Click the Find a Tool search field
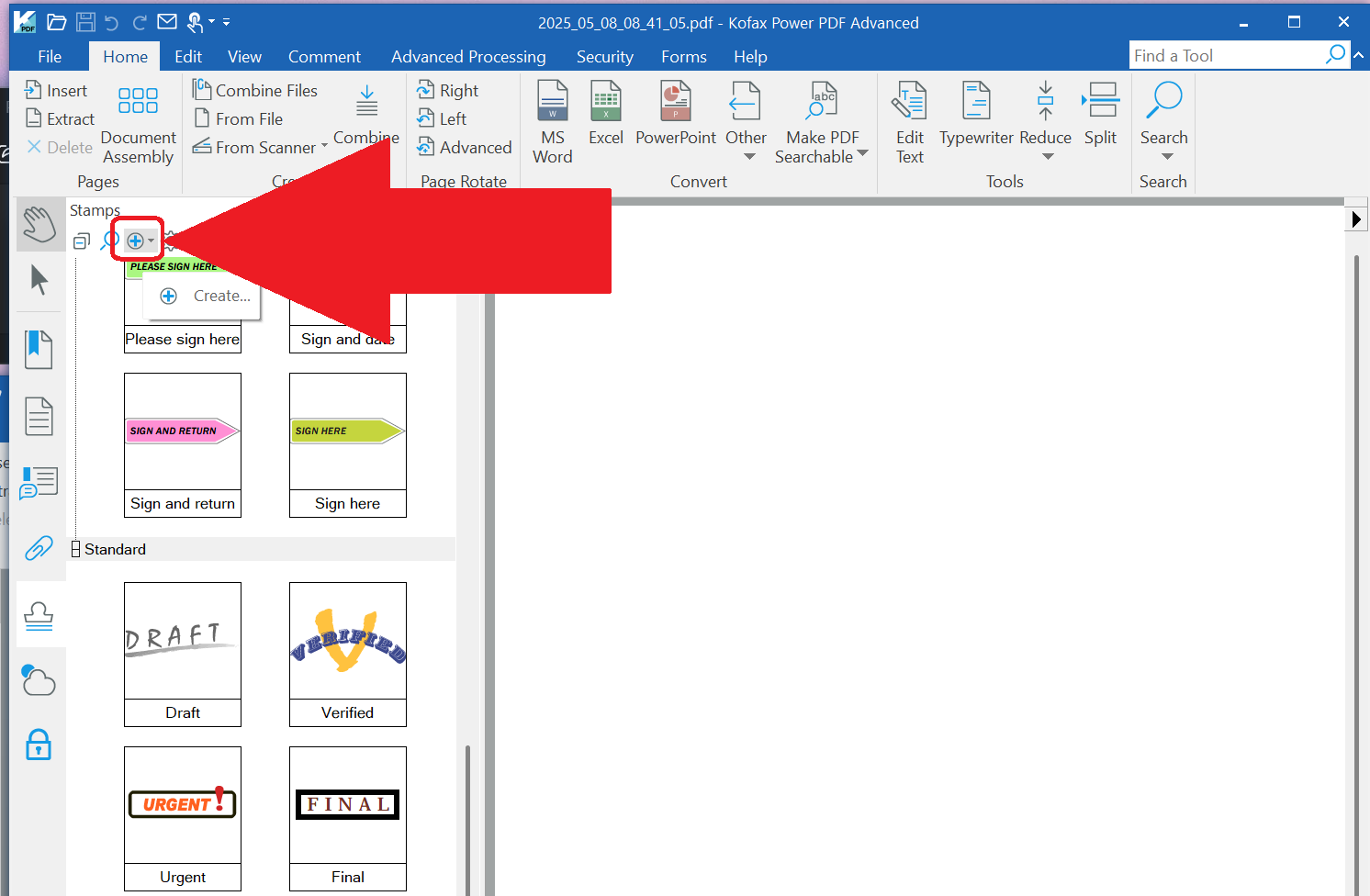Image resolution: width=1370 pixels, height=896 pixels. click(x=1227, y=55)
